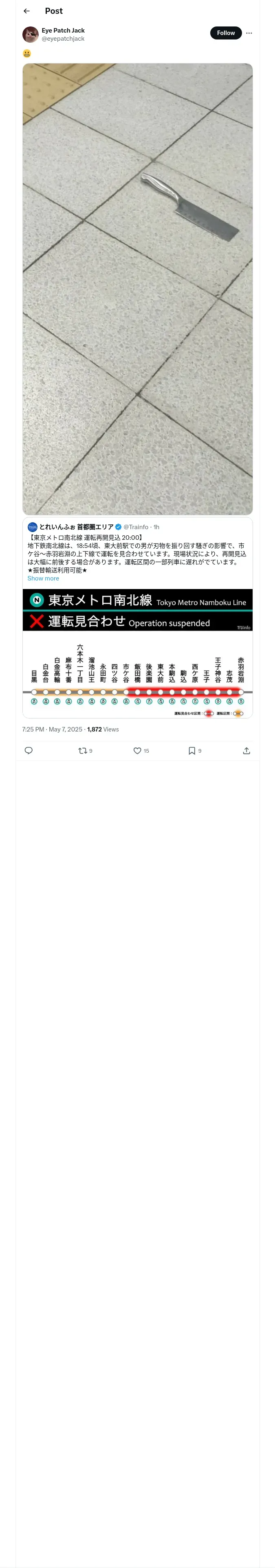Click the Eye Patch Jack display name
The image size is (275, 1568).
[63, 31]
